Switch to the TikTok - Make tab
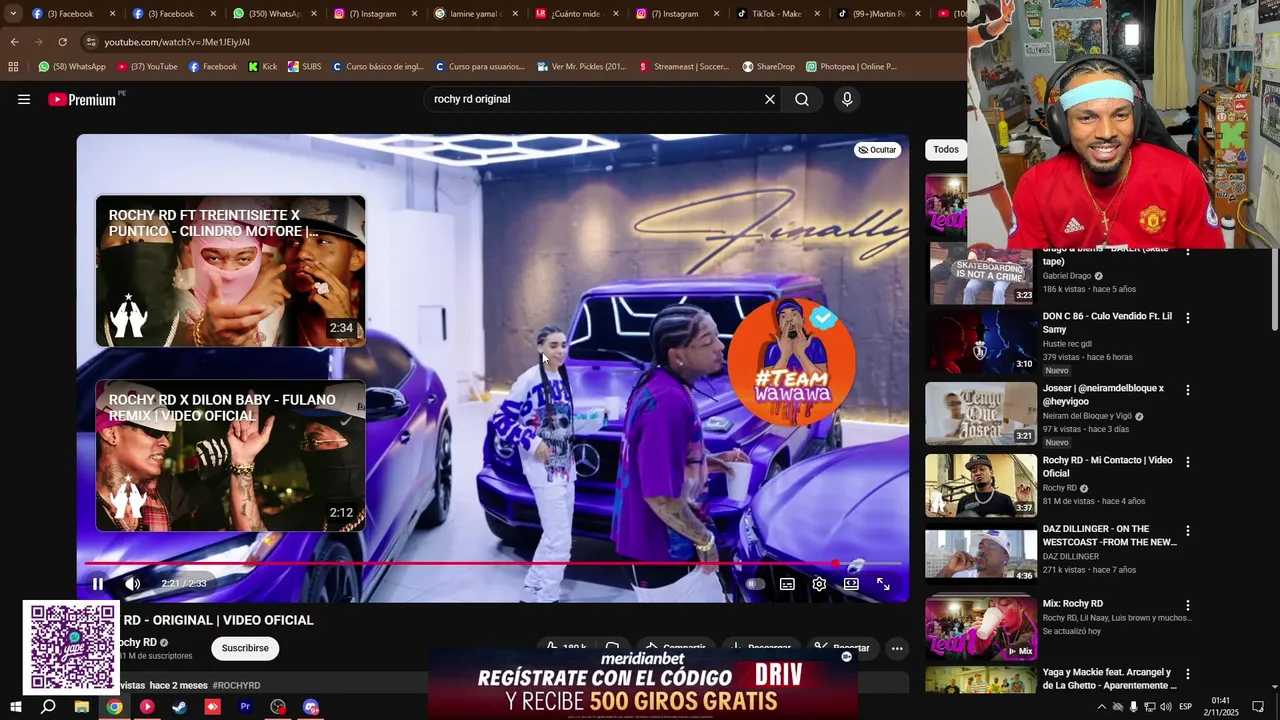The height and width of the screenshot is (720, 1280). (x=775, y=14)
